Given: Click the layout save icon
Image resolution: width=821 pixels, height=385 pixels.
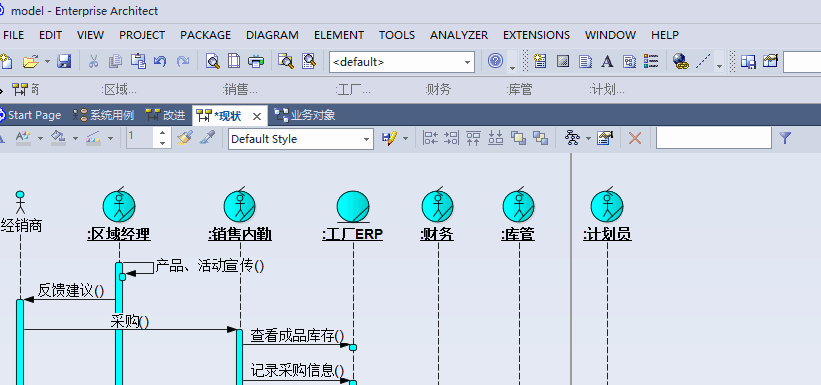Looking at the screenshot, I should click(x=749, y=62).
